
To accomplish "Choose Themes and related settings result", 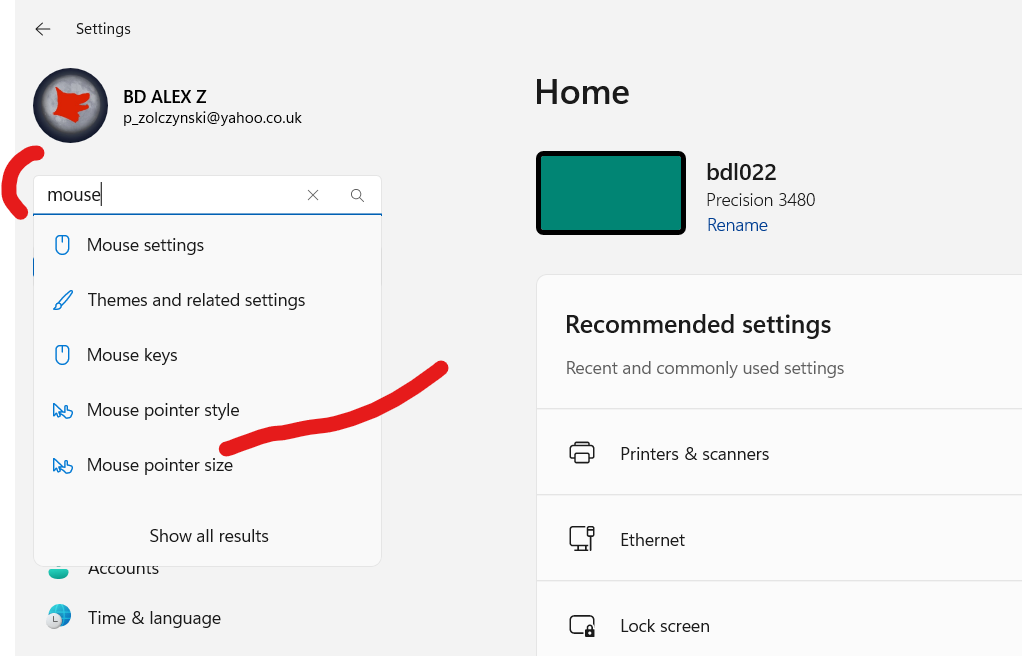I will point(207,300).
